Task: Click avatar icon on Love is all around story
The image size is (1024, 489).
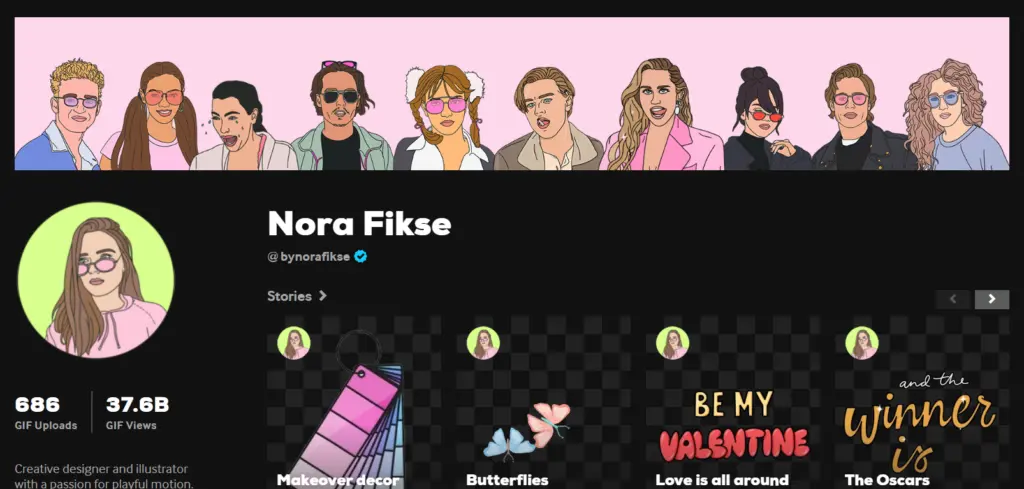Action: click(673, 343)
